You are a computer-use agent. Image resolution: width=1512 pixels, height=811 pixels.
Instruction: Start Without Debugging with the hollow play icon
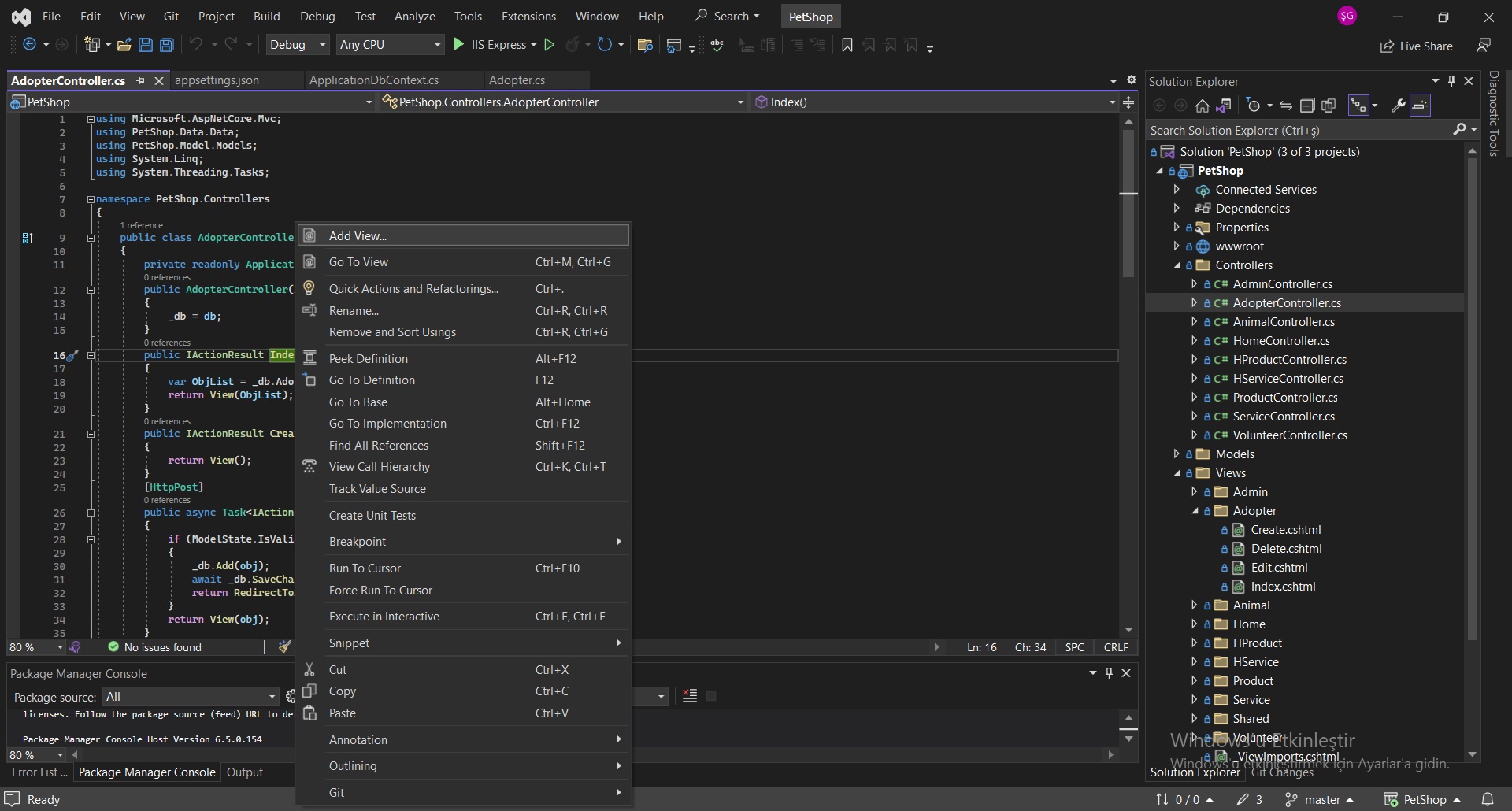click(x=550, y=45)
